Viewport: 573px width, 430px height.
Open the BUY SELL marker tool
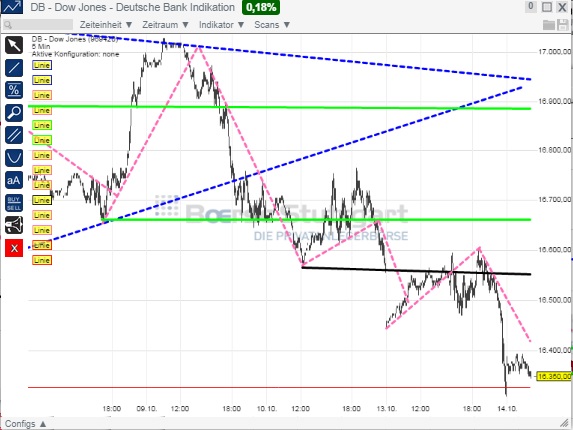tap(14, 203)
